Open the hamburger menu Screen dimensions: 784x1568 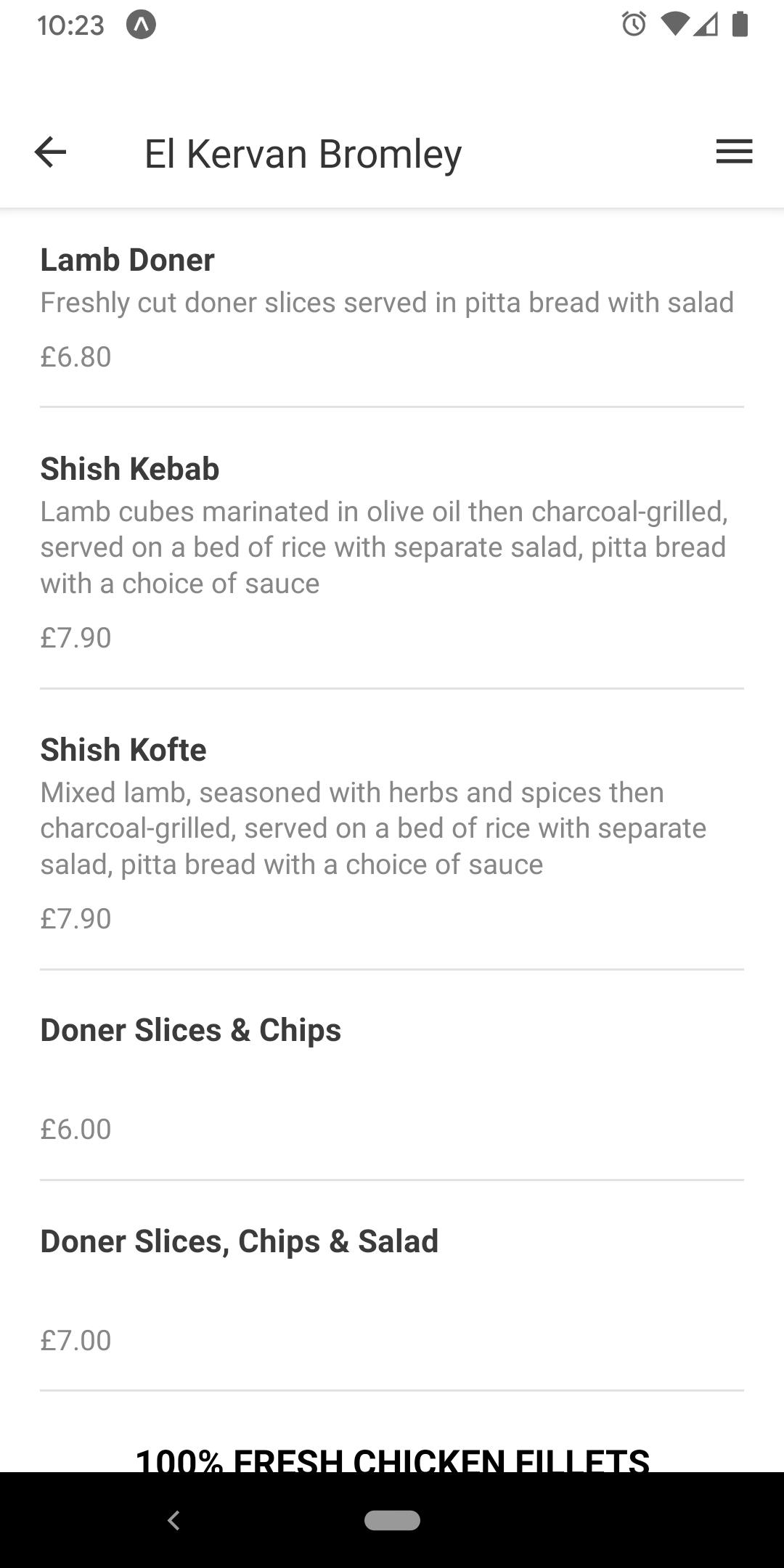[x=734, y=152]
